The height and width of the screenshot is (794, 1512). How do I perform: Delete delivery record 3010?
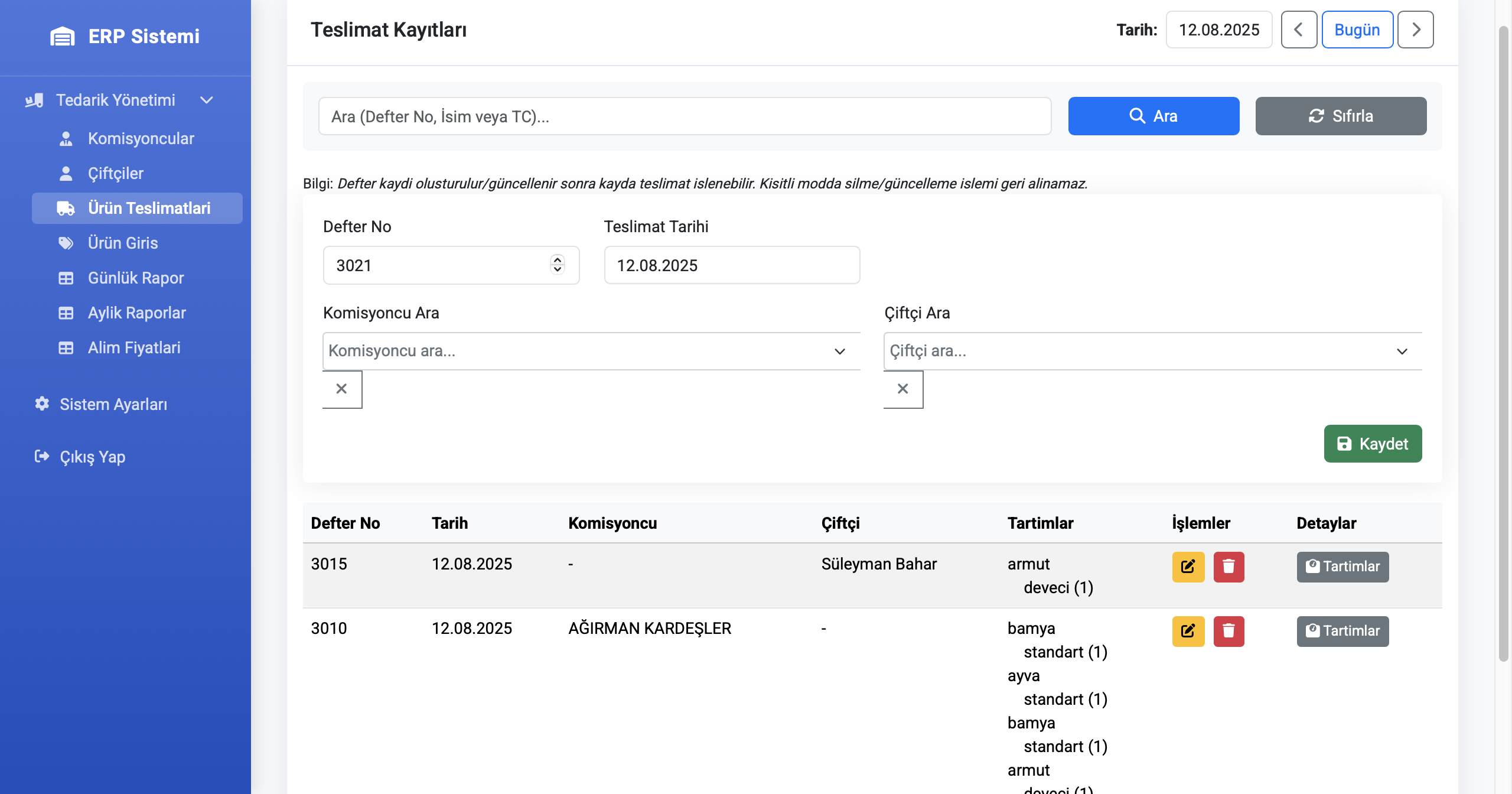coord(1228,631)
